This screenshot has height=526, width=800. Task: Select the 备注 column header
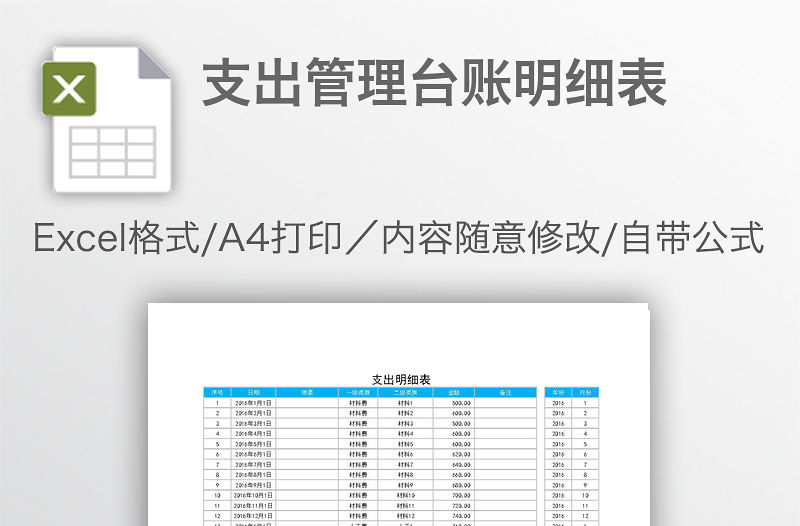tap(506, 392)
